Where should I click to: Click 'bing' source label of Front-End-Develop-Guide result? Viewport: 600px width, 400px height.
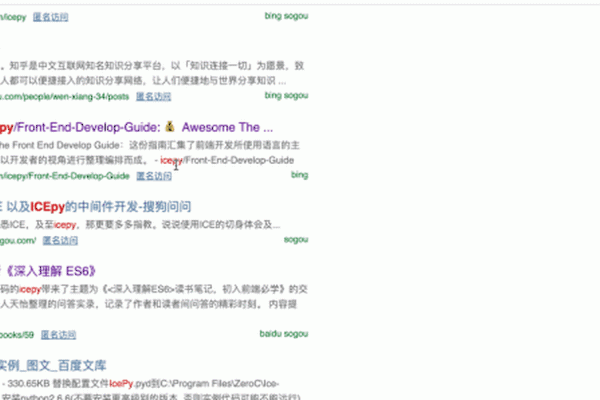tap(299, 176)
